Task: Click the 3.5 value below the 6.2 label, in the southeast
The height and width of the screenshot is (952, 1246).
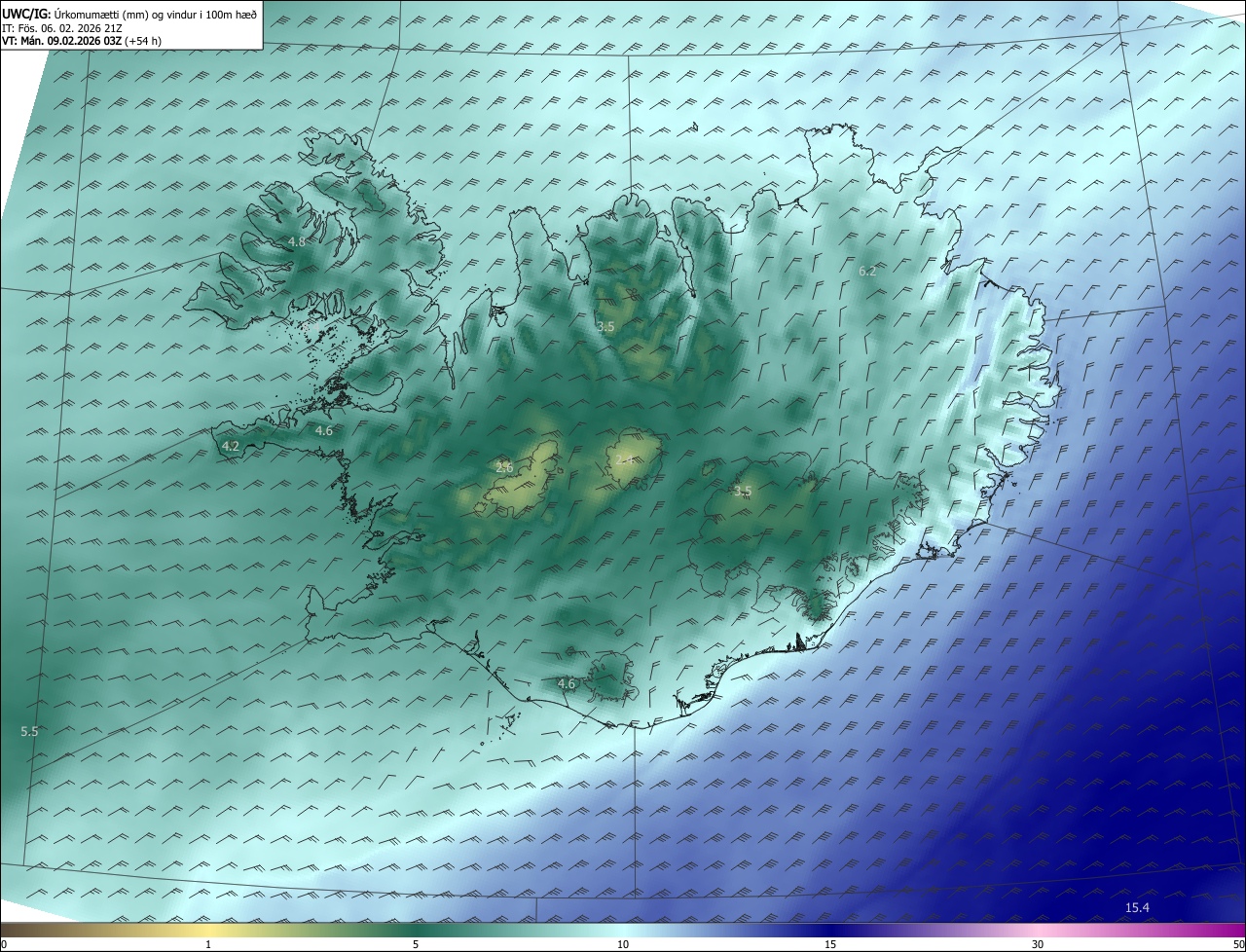Action: pos(743,491)
